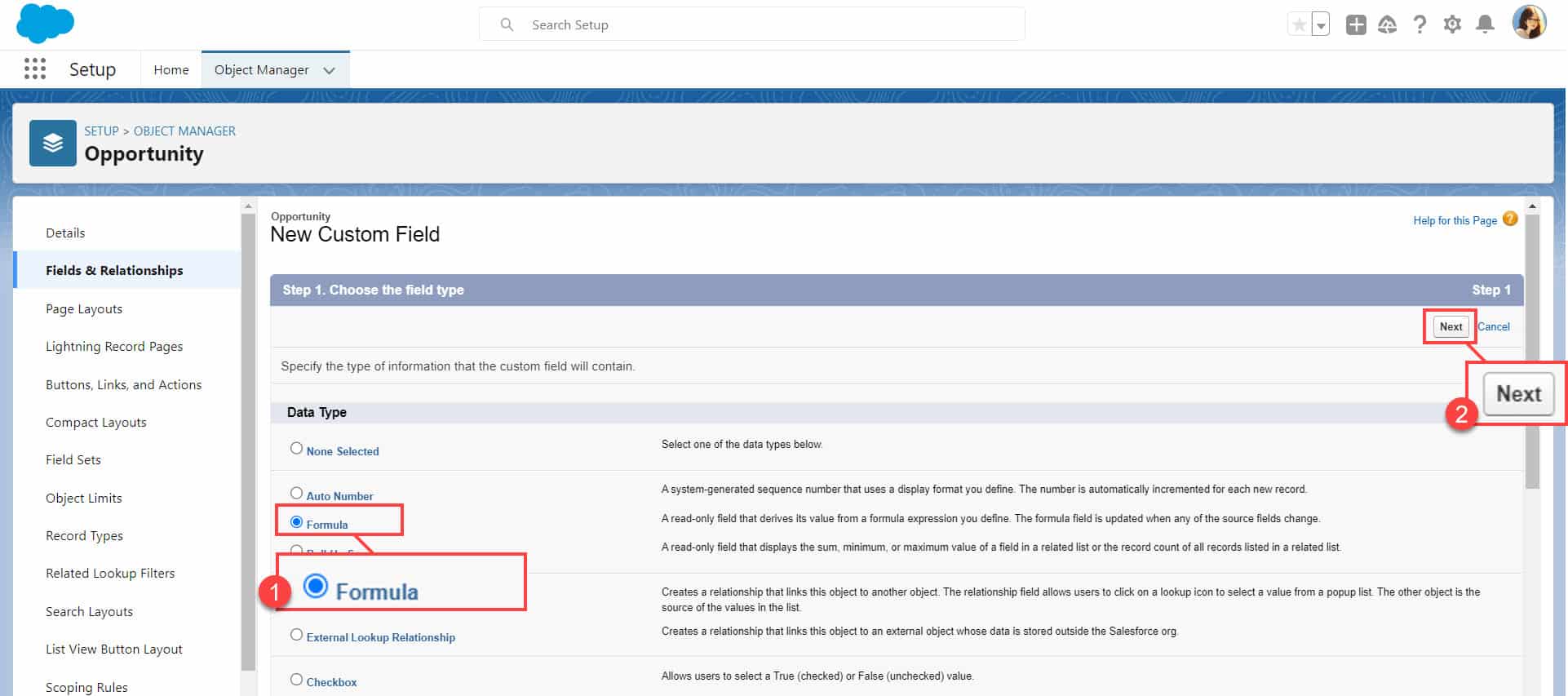This screenshot has width=1568, height=696.
Task: Click the search magnifier icon
Action: (507, 24)
